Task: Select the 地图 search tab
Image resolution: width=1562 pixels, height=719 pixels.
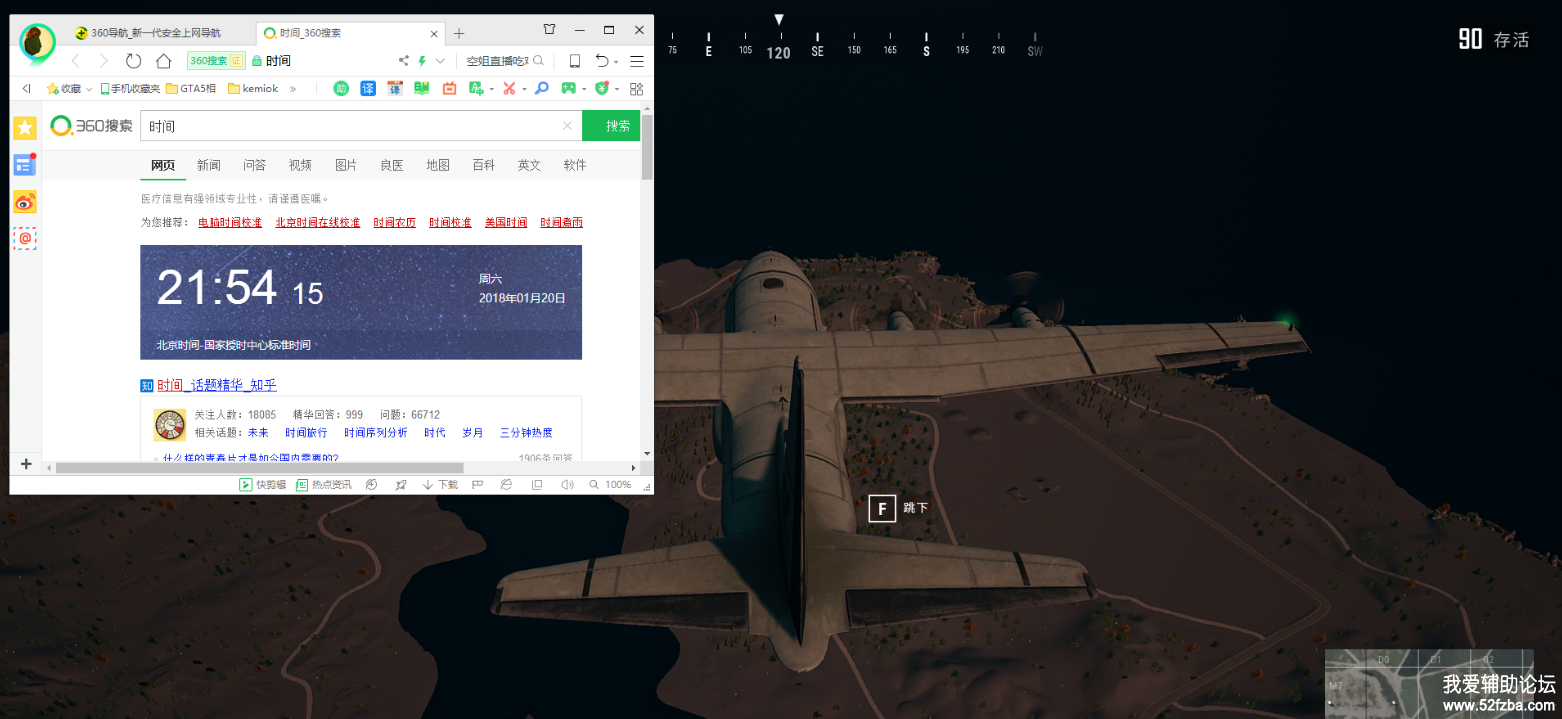Action: tap(438, 165)
